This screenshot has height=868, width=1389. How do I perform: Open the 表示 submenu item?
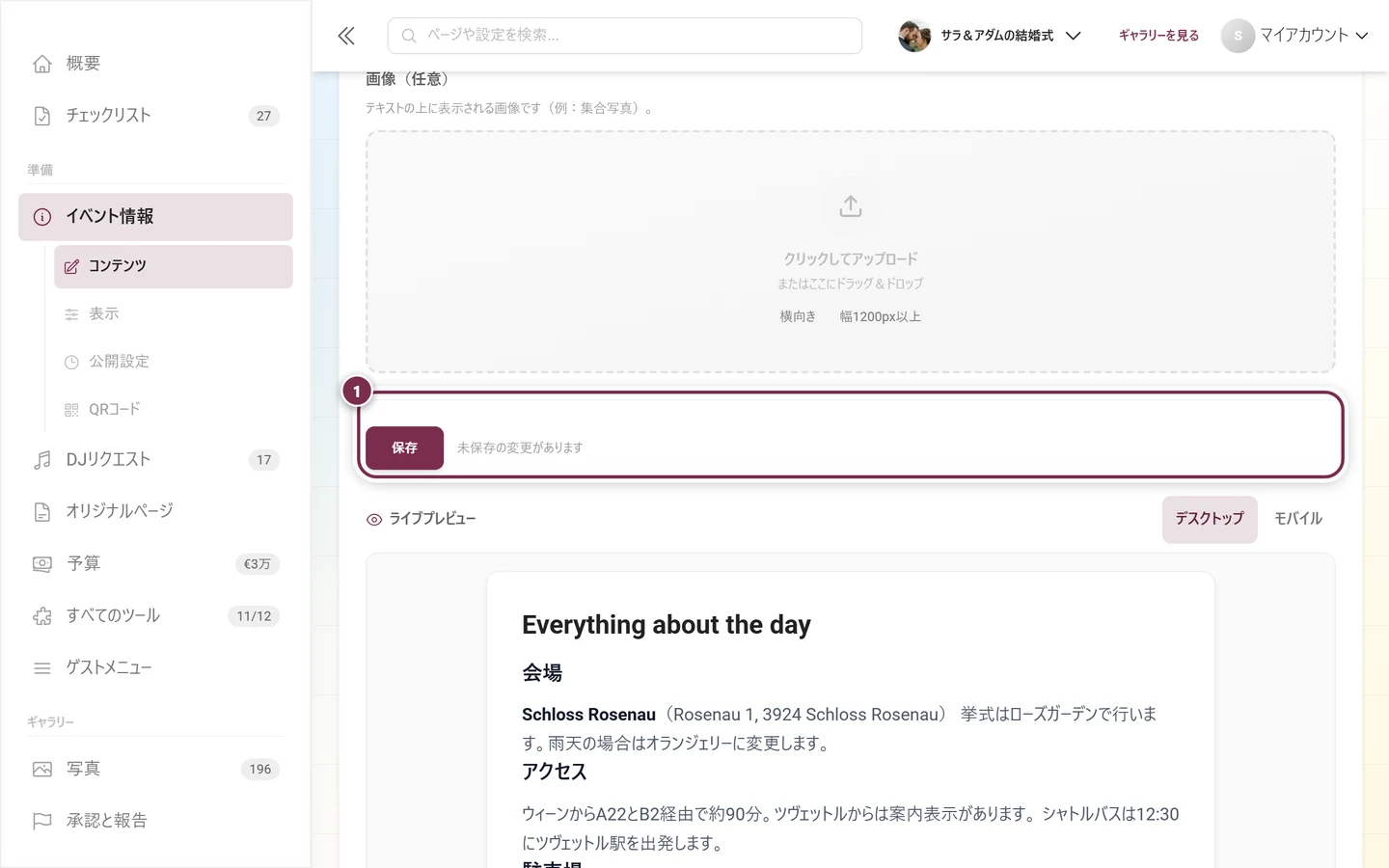pyautogui.click(x=174, y=314)
